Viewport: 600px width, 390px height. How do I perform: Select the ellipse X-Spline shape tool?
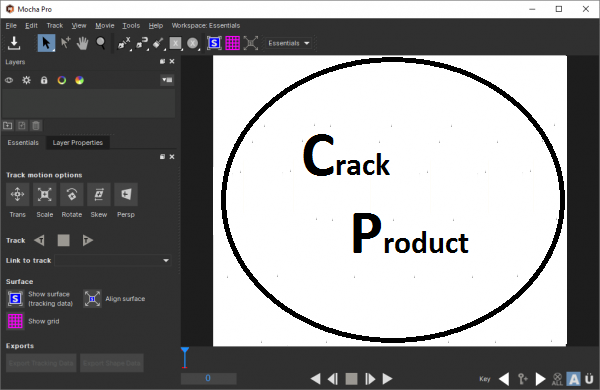coord(193,43)
